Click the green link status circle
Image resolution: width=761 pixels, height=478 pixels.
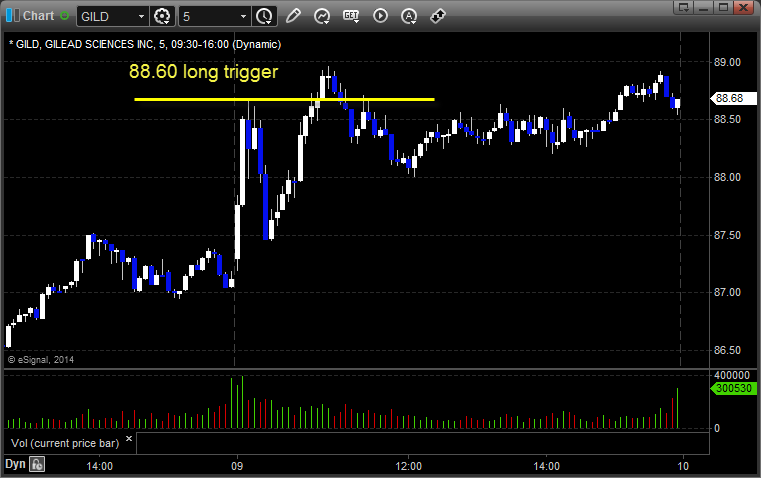(65, 16)
